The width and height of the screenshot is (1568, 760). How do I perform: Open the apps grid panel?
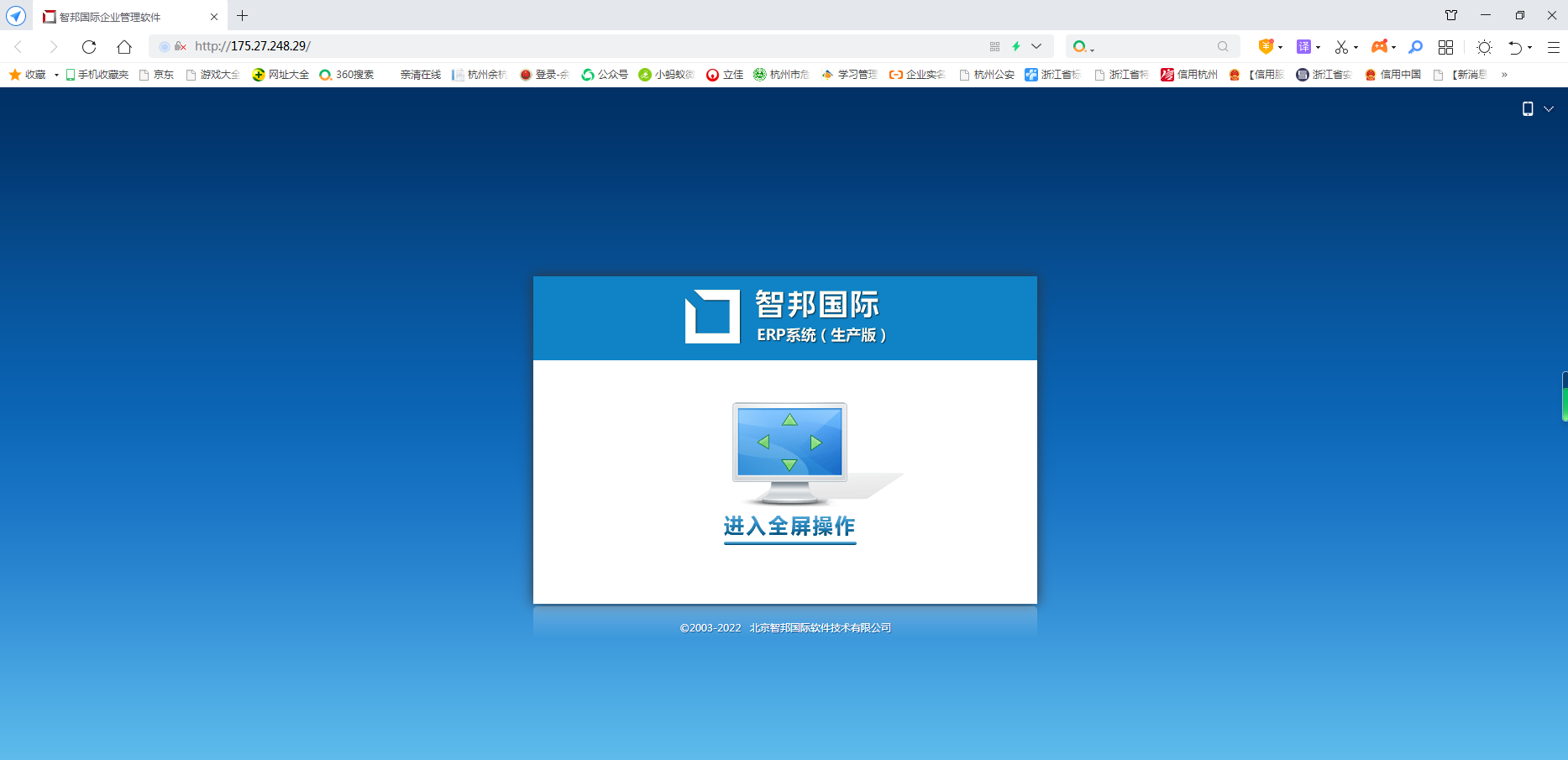[1446, 46]
